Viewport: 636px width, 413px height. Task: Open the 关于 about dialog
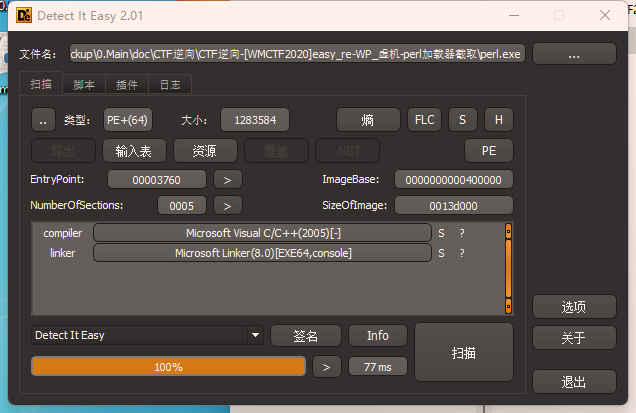[x=574, y=338]
